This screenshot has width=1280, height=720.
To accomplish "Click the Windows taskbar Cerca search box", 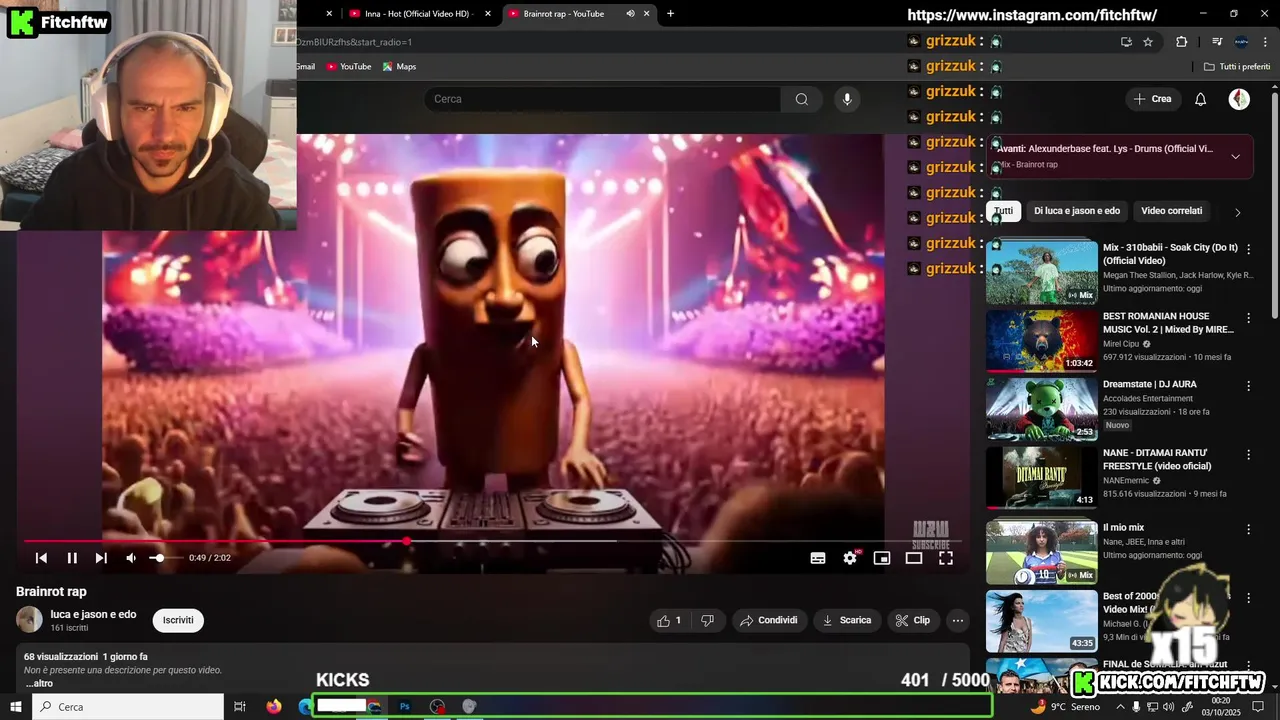I will pos(128,707).
